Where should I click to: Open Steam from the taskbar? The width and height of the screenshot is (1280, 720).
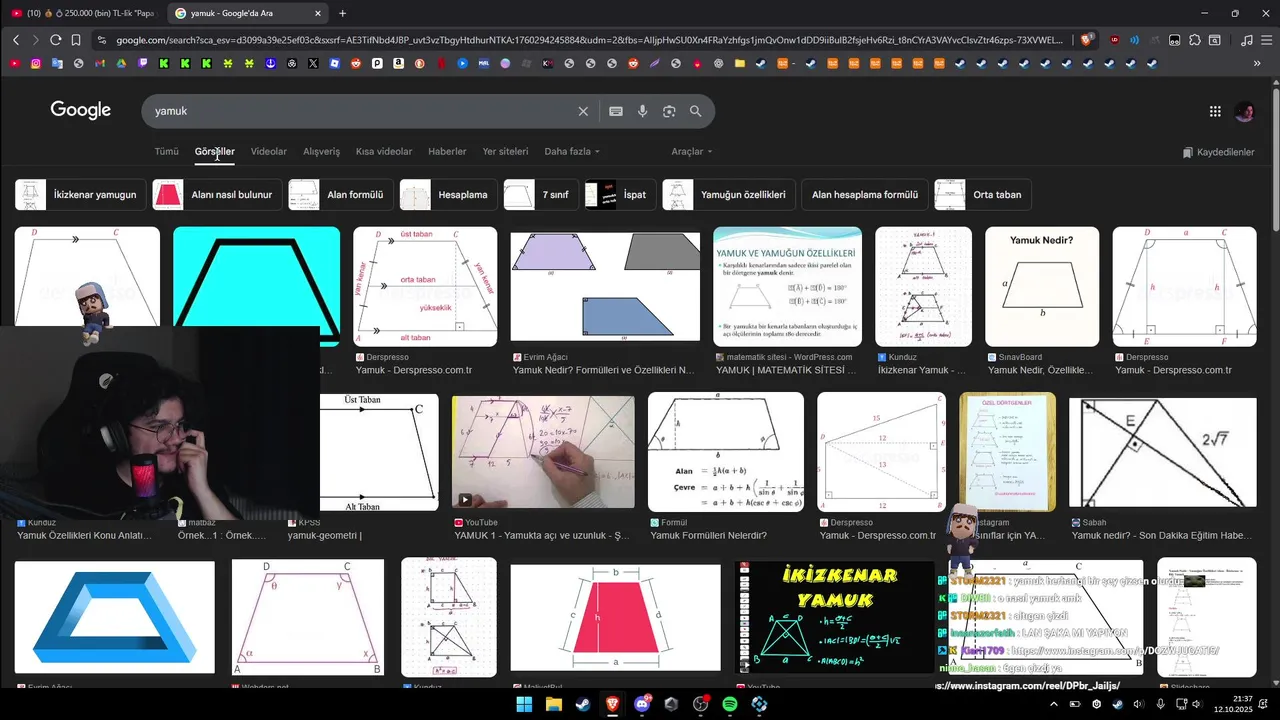click(x=582, y=704)
